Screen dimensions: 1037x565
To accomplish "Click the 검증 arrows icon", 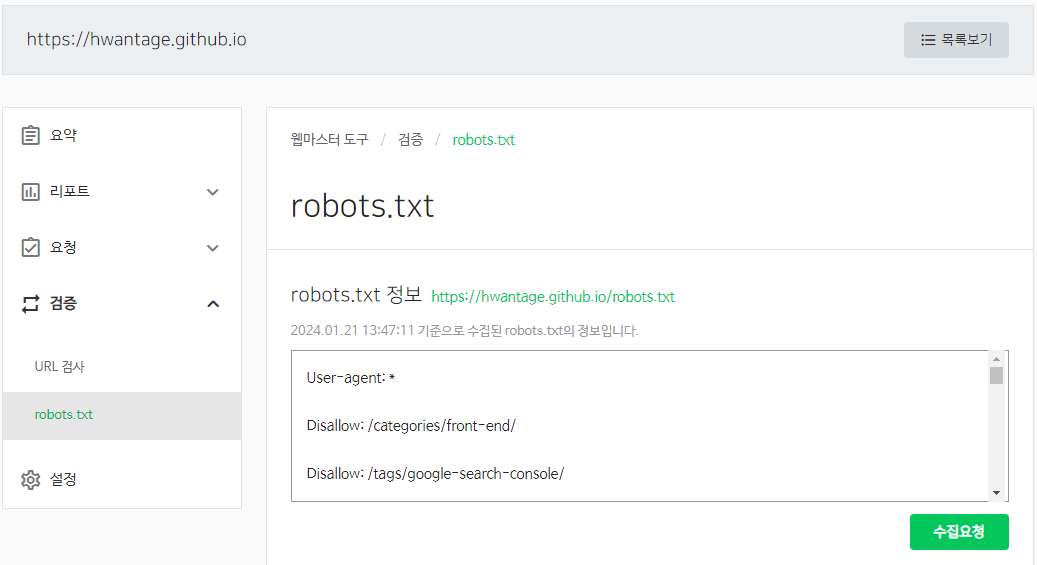I will [x=31, y=304].
